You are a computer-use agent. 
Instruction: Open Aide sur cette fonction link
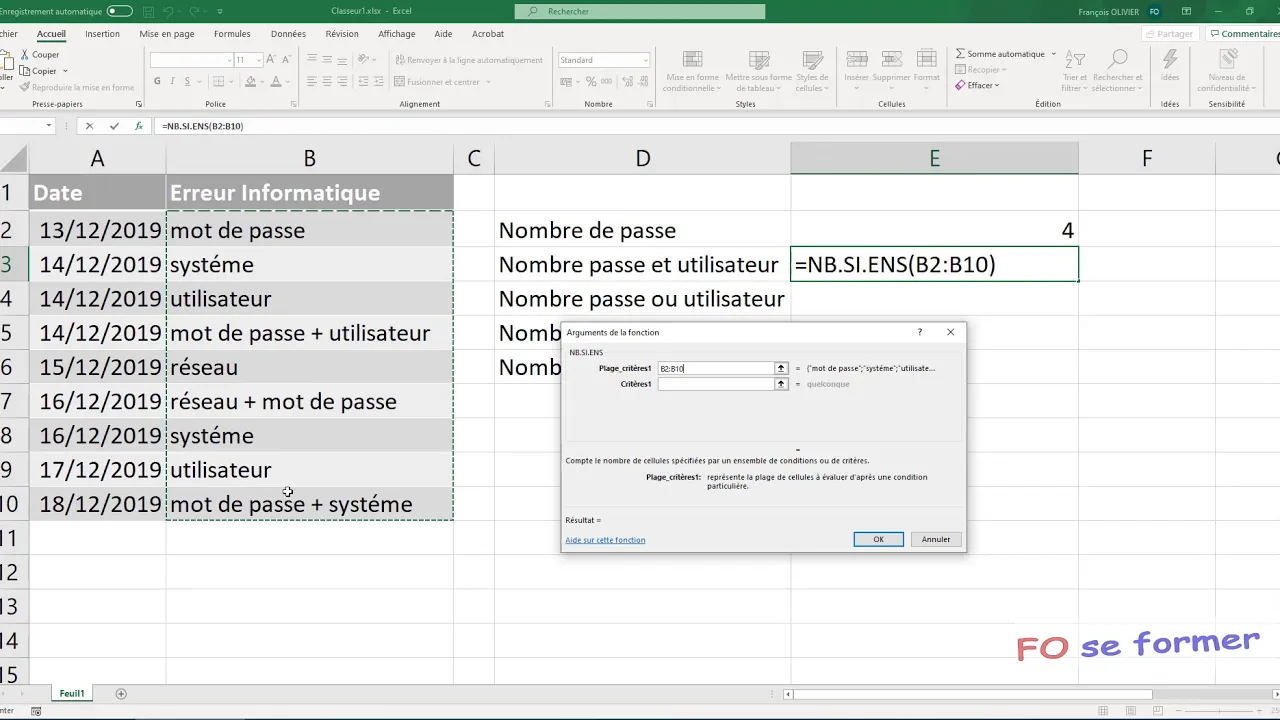click(605, 540)
